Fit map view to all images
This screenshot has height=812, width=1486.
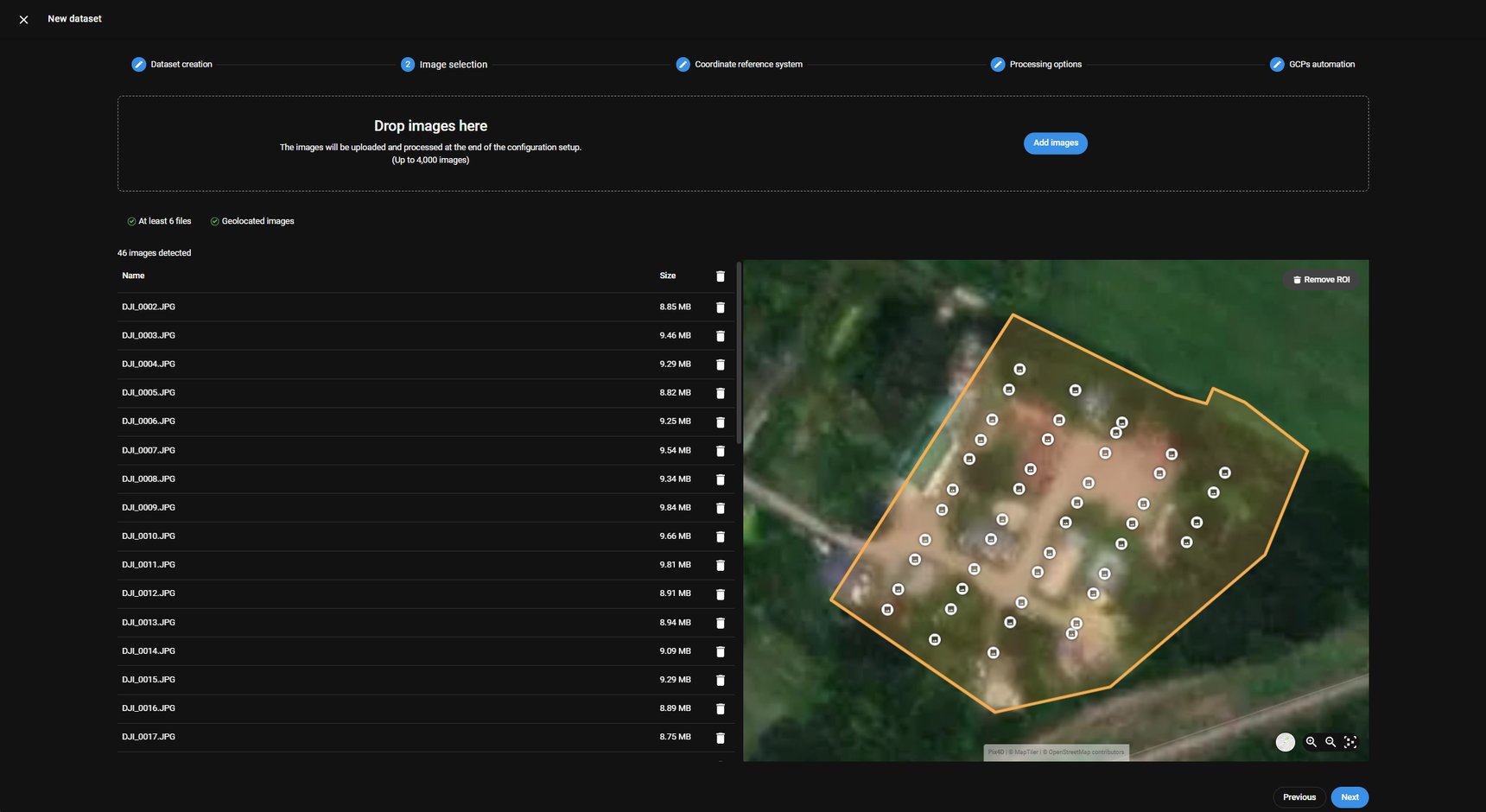coord(1350,742)
